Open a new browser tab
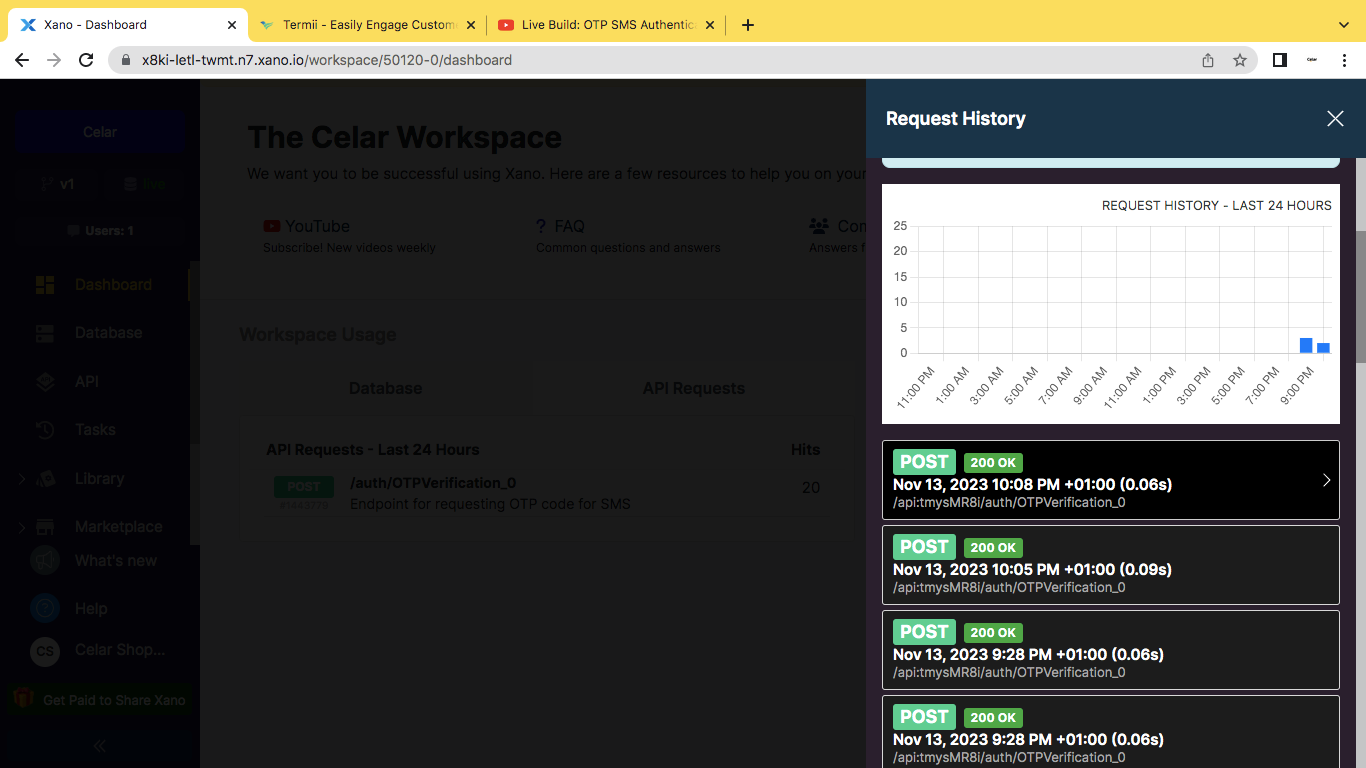1366x768 pixels. point(748,25)
